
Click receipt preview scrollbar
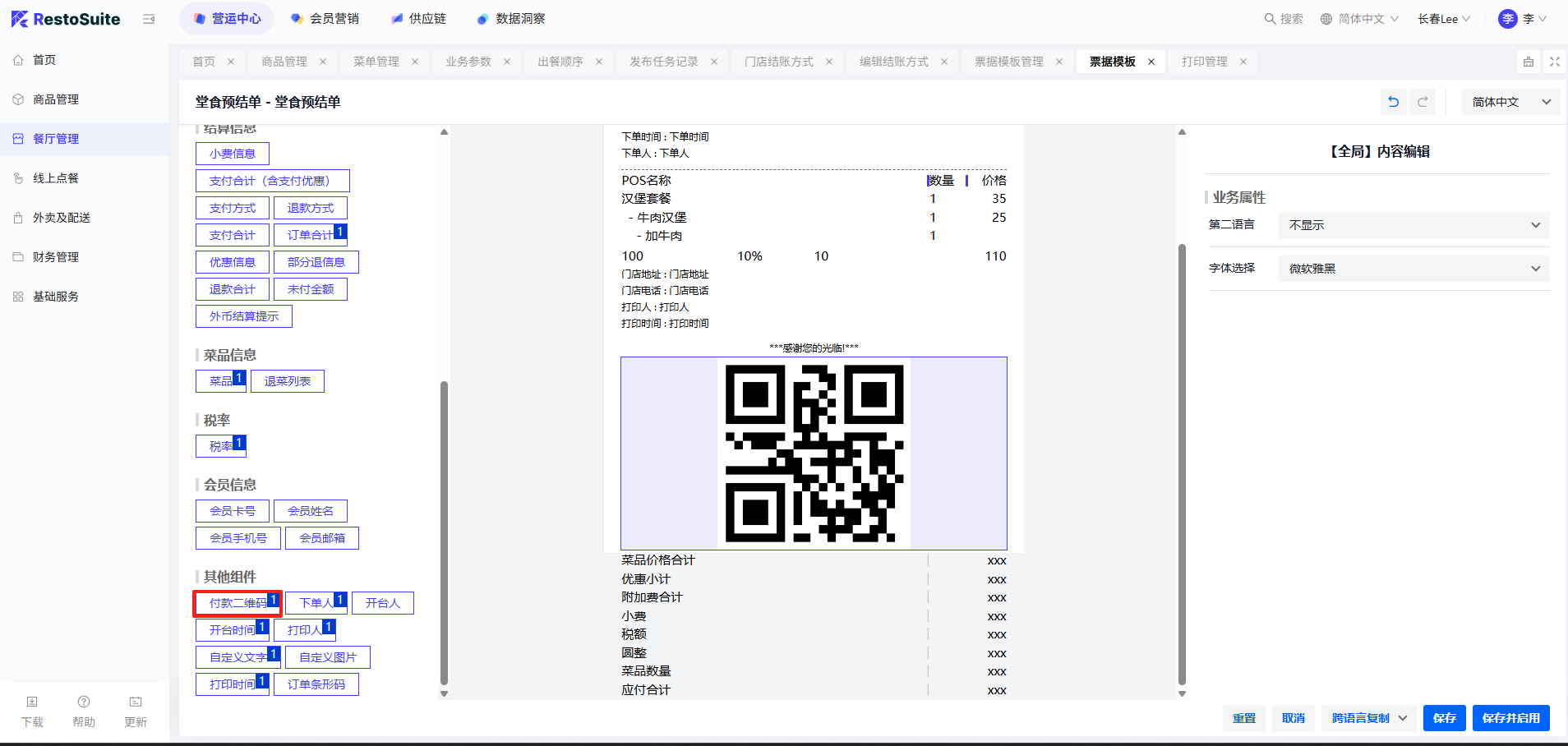pyautogui.click(x=1182, y=464)
